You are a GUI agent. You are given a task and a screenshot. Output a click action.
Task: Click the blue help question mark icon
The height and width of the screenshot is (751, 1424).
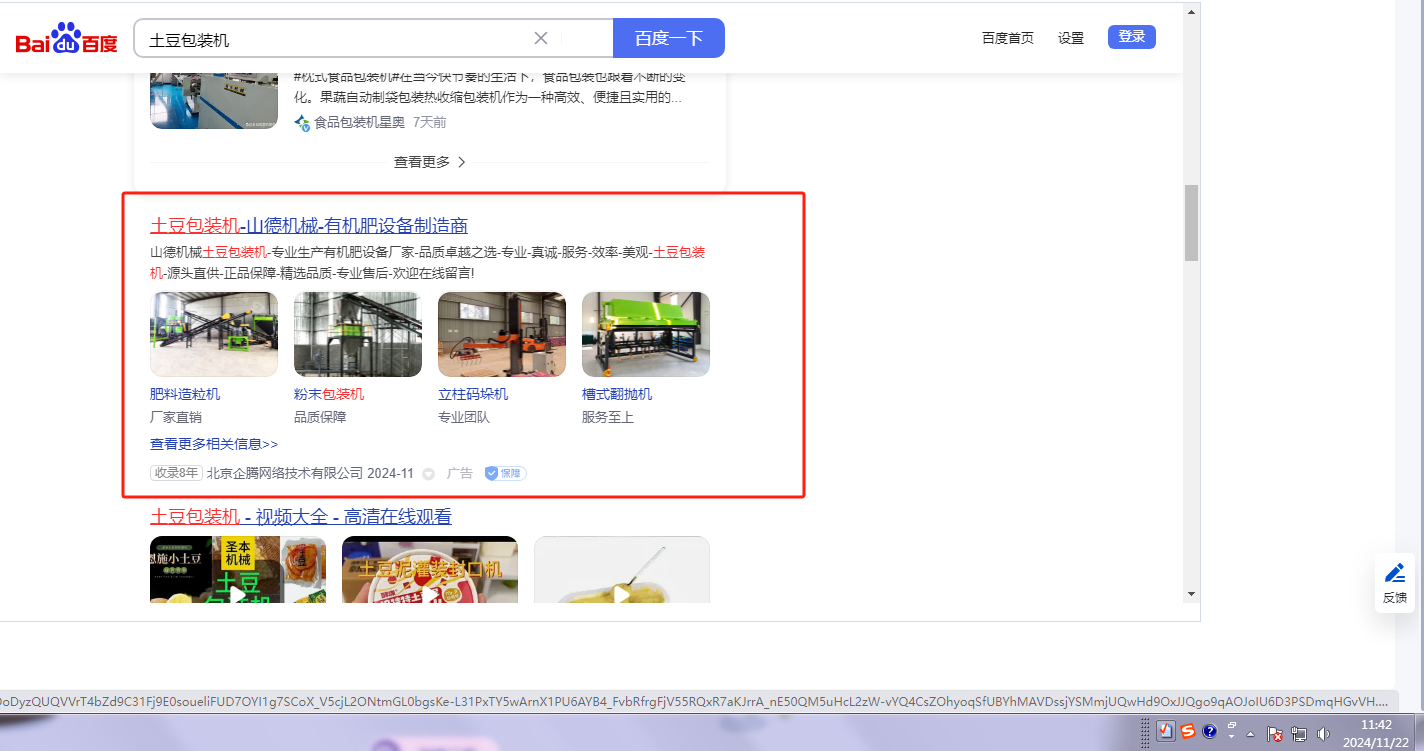(x=1210, y=731)
